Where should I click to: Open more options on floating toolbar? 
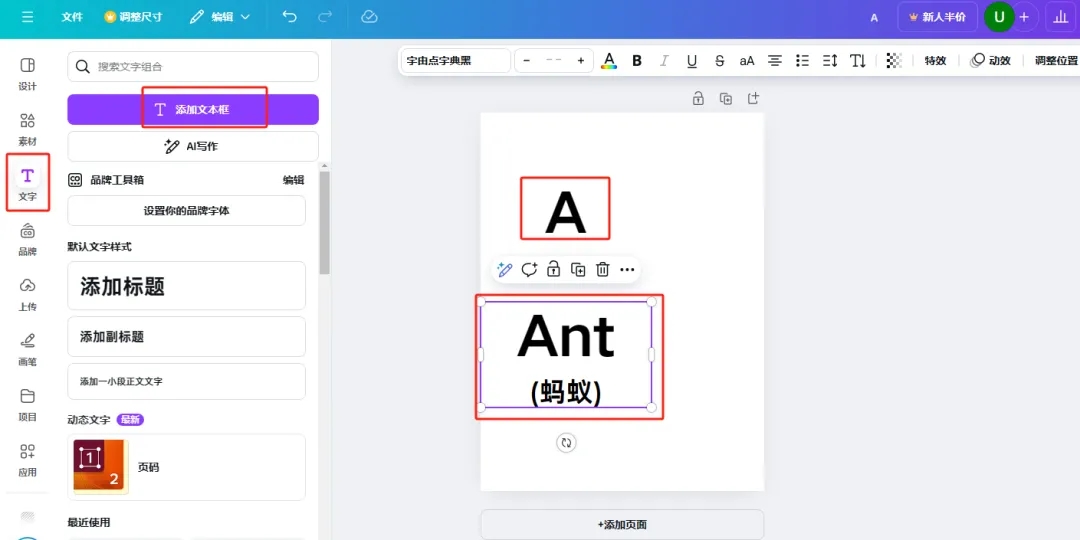click(x=627, y=269)
